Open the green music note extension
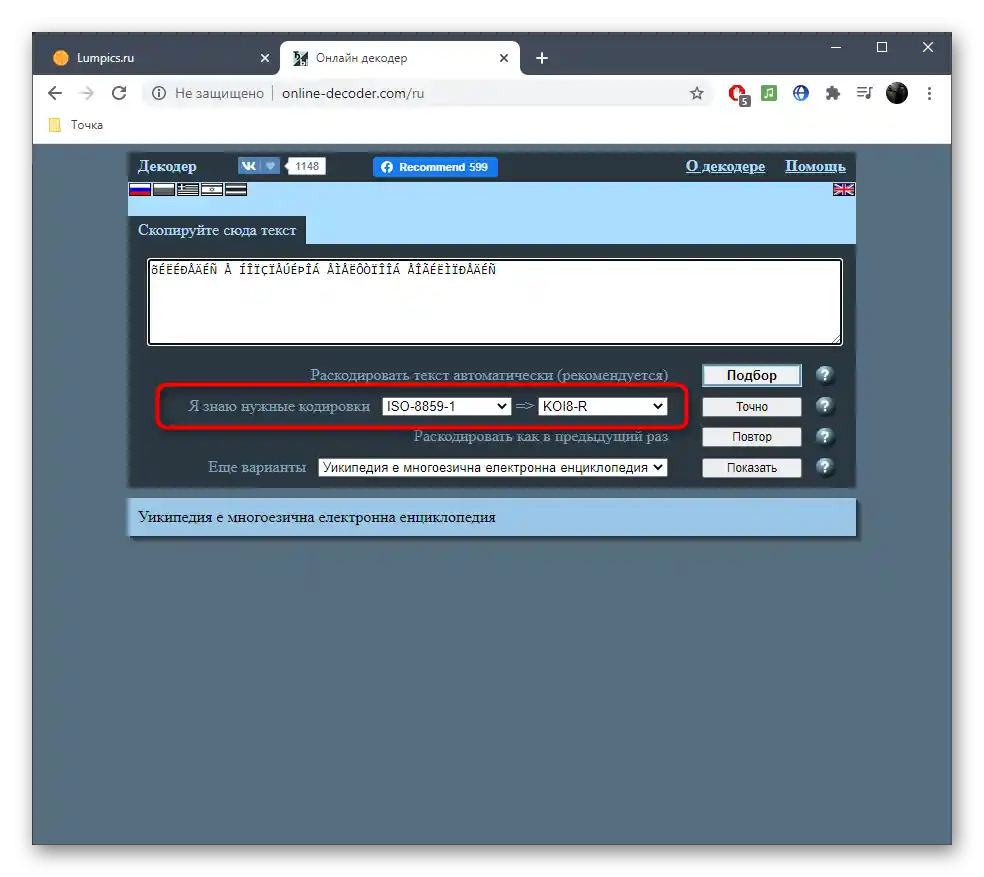This screenshot has height=877, width=984. (769, 93)
